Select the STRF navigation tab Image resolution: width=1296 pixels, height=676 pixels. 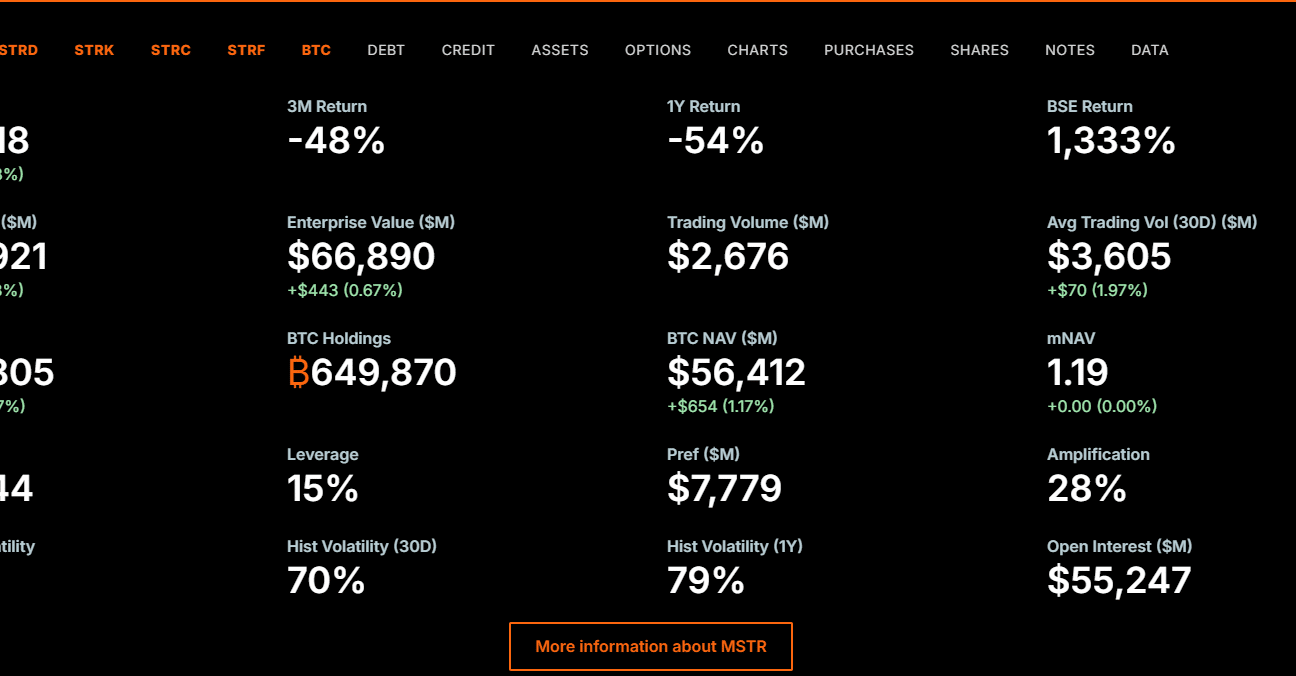tap(246, 50)
